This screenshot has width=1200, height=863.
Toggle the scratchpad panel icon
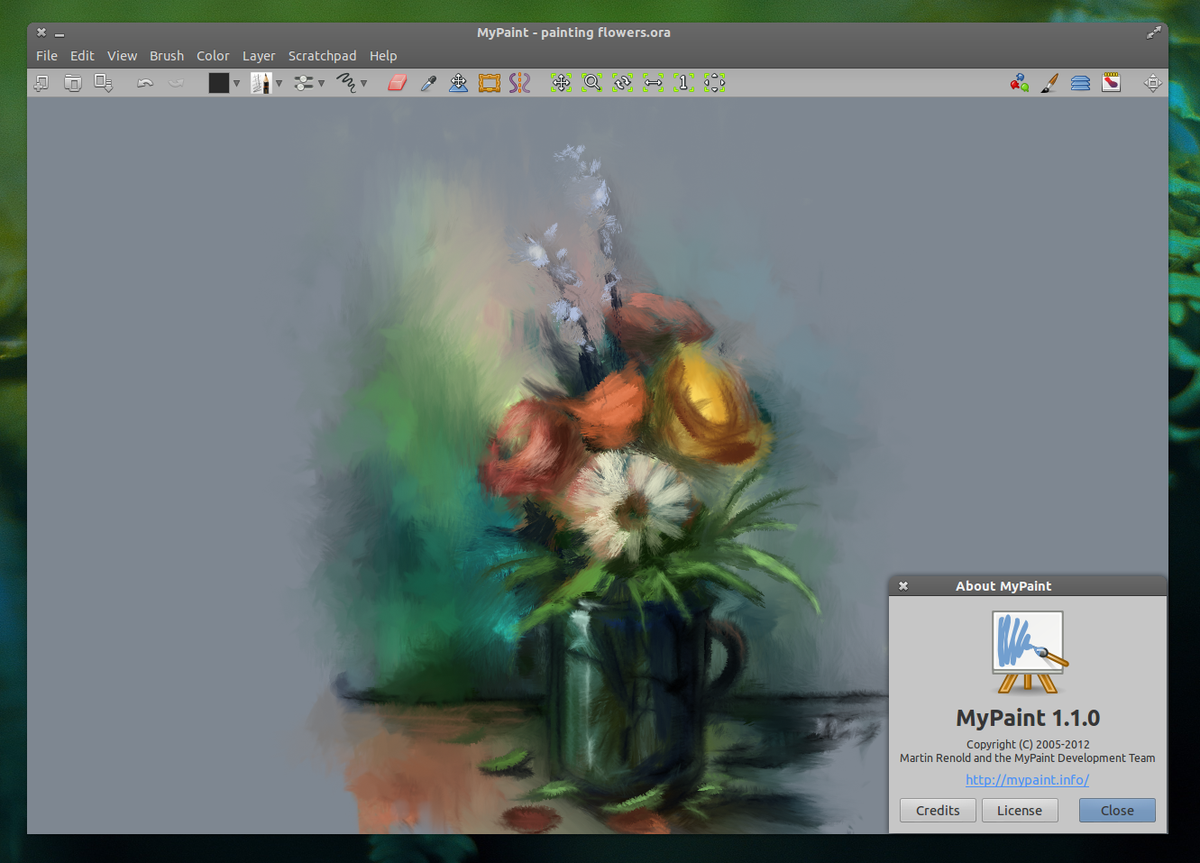pos(1111,83)
